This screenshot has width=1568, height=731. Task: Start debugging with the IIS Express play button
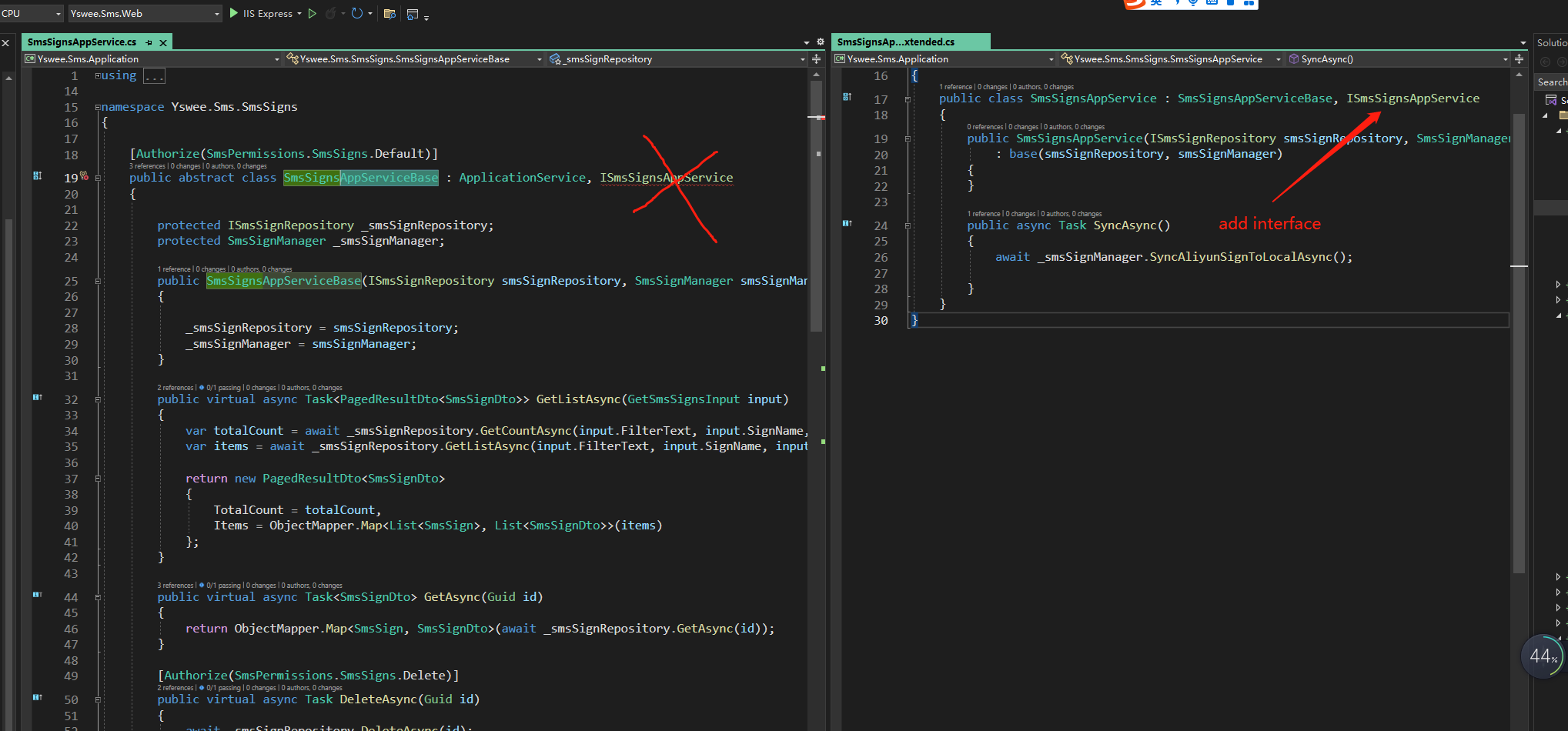234,13
